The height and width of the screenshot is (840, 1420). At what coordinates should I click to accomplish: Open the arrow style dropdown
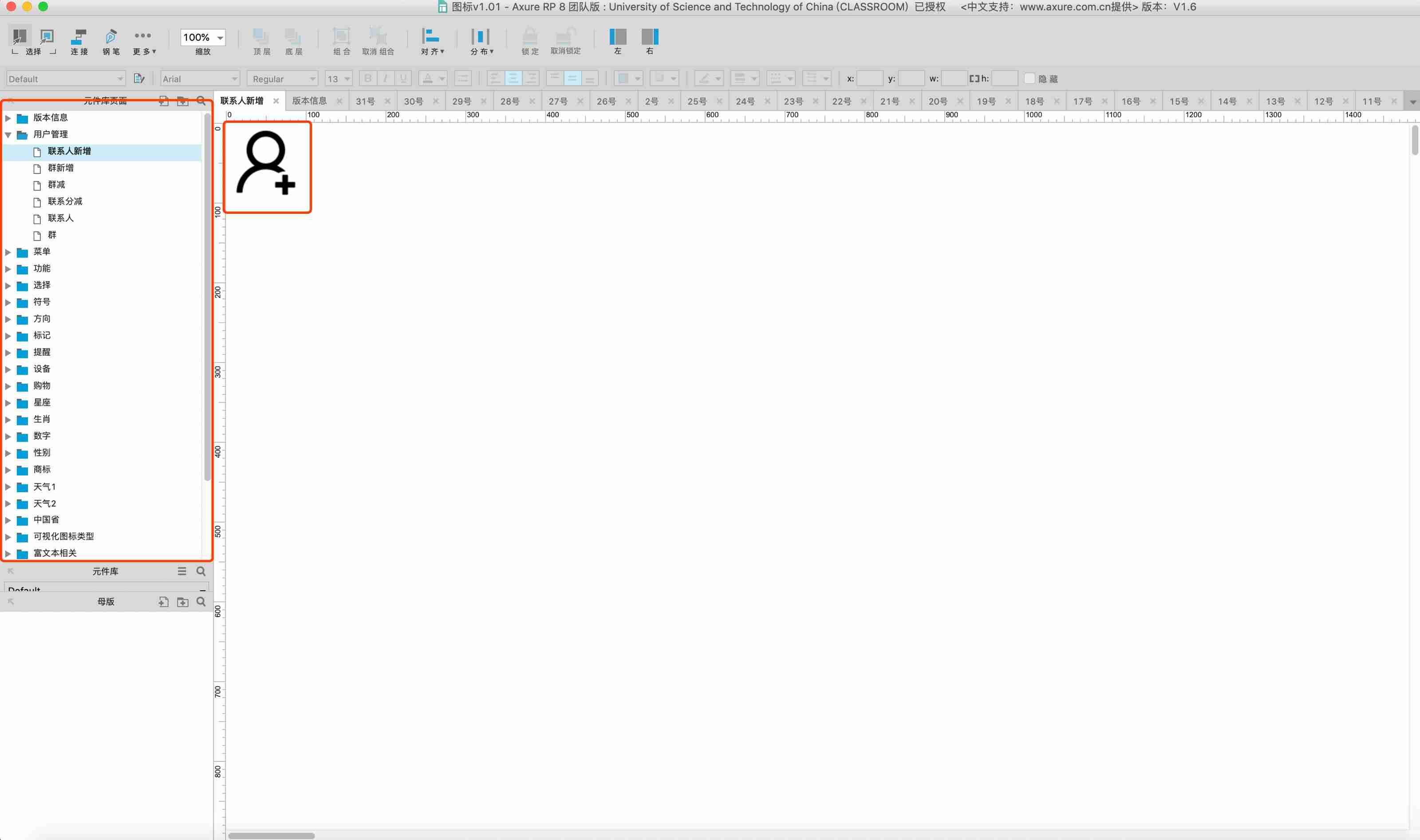coord(816,78)
